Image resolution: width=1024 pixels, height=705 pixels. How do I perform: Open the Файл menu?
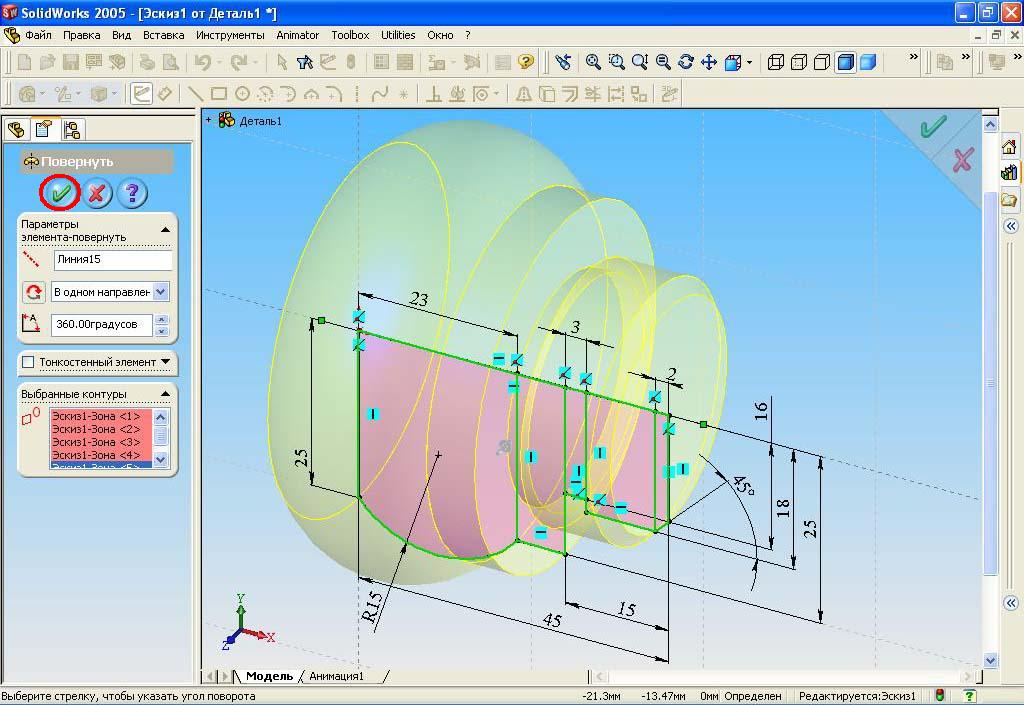click(x=38, y=35)
